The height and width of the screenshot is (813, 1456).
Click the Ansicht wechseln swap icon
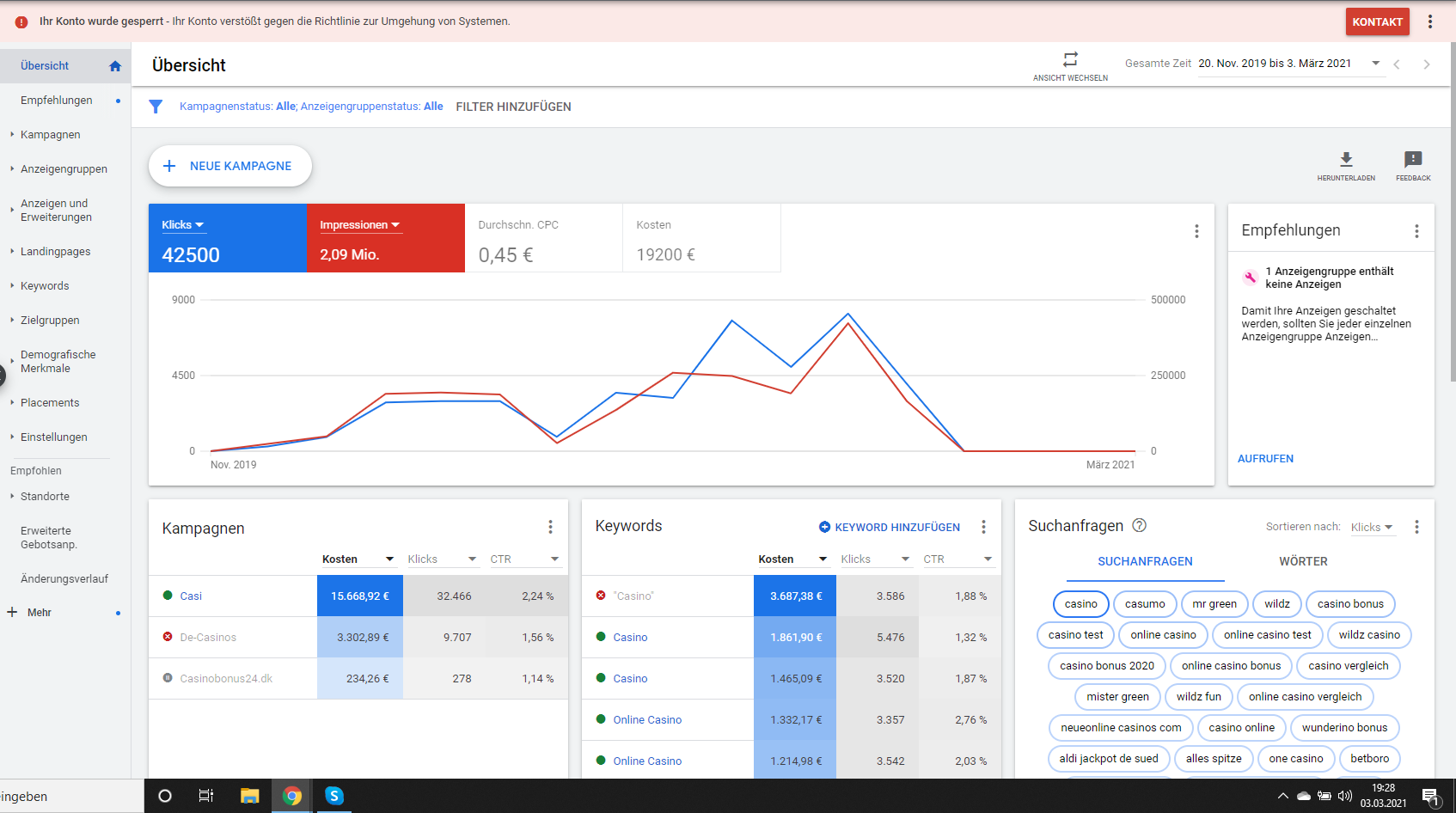[1070, 59]
